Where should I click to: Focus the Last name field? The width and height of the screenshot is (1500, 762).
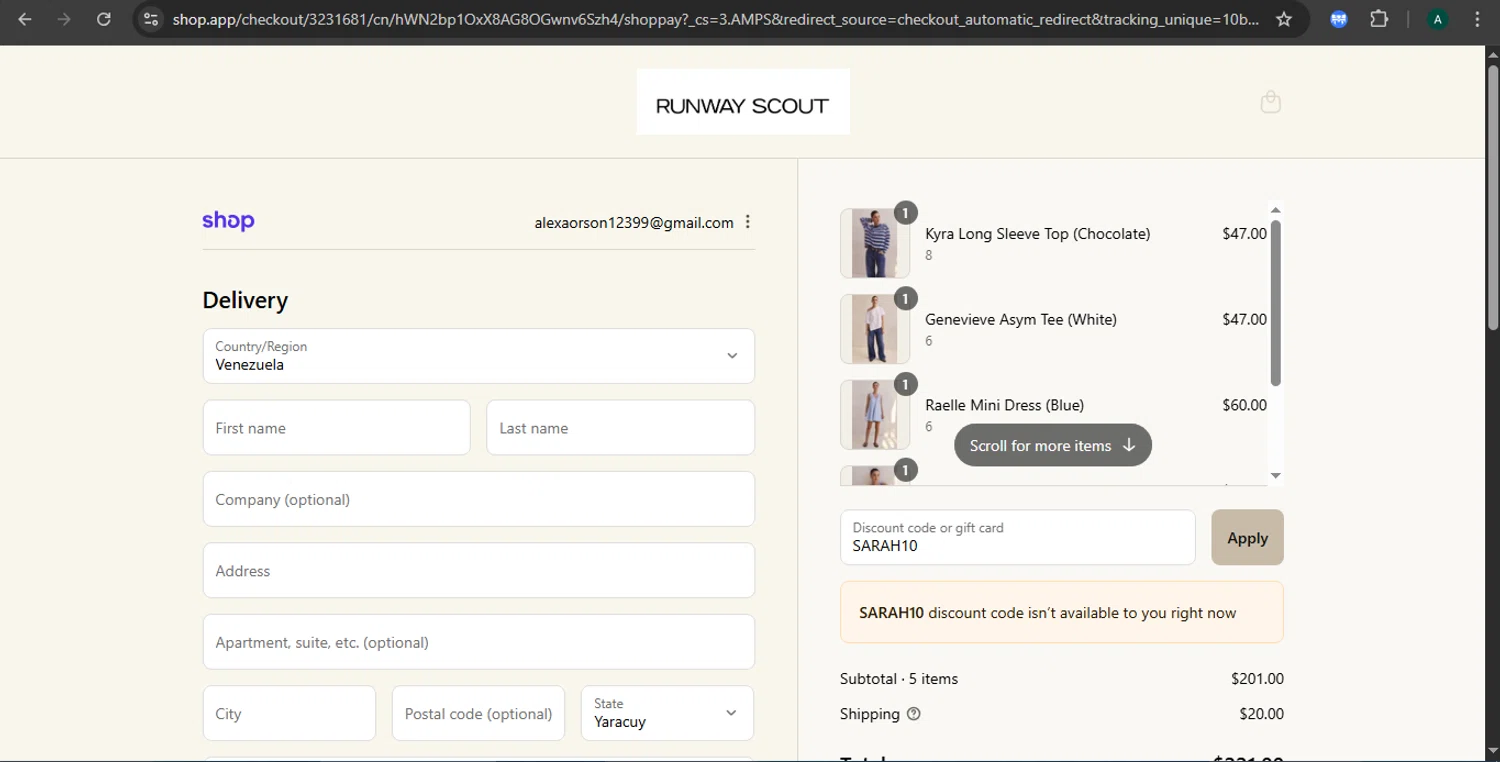[620, 428]
